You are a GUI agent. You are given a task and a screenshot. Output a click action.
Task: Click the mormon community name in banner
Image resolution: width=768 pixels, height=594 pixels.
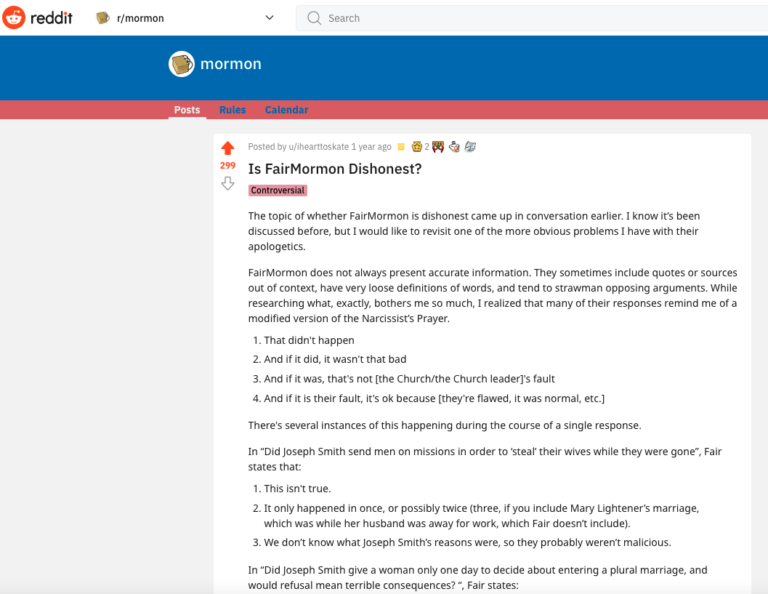pos(231,64)
